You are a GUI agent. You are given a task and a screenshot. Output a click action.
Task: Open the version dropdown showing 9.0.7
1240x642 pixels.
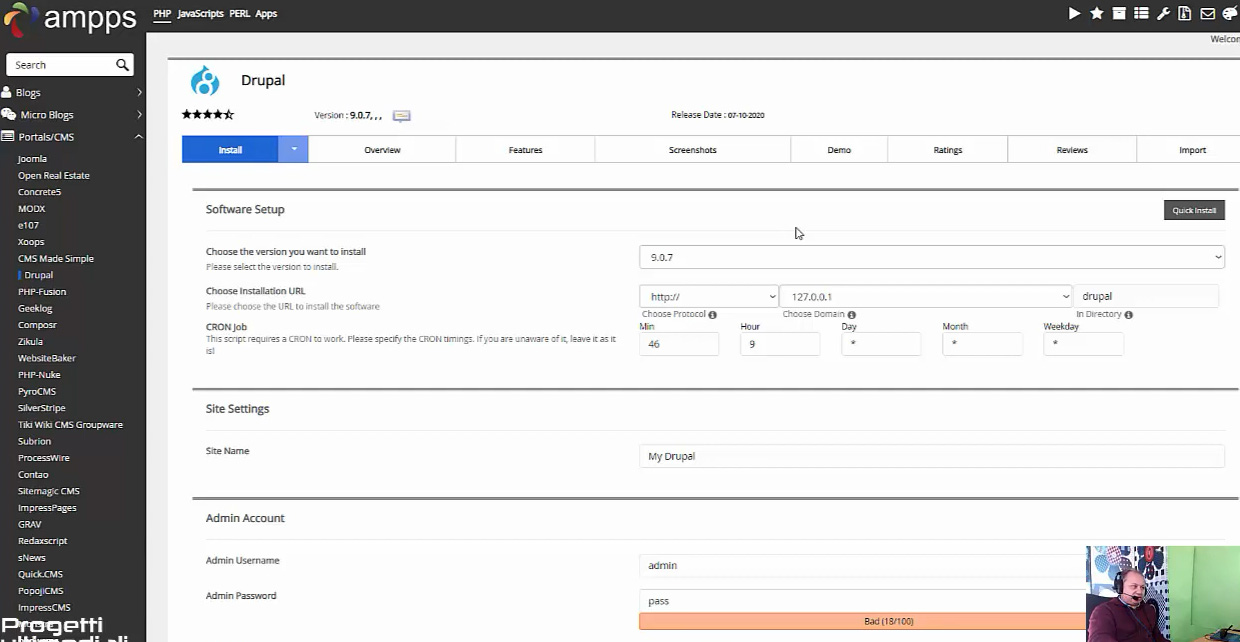tap(932, 257)
